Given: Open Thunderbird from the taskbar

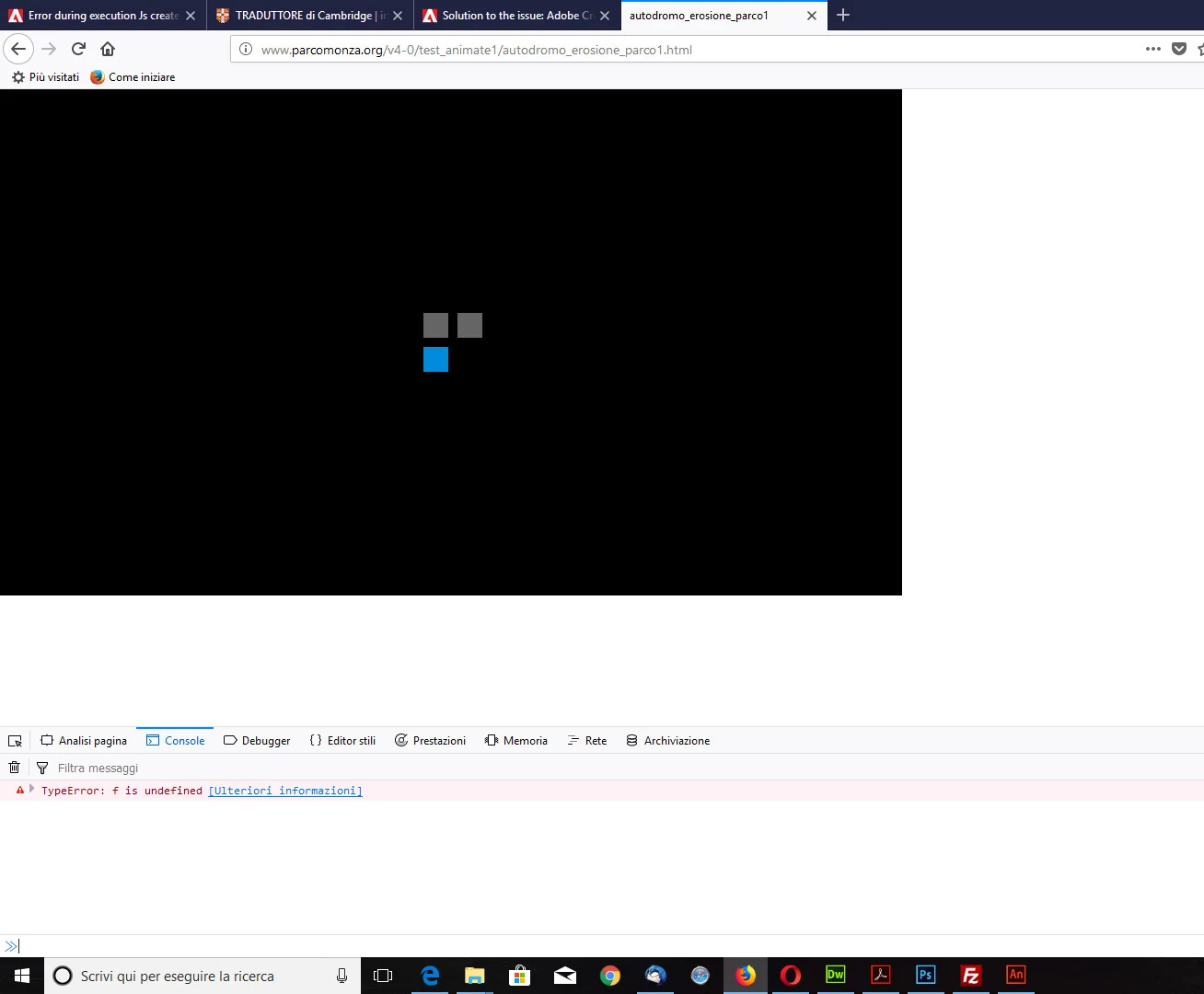Looking at the screenshot, I should pyautogui.click(x=654, y=976).
